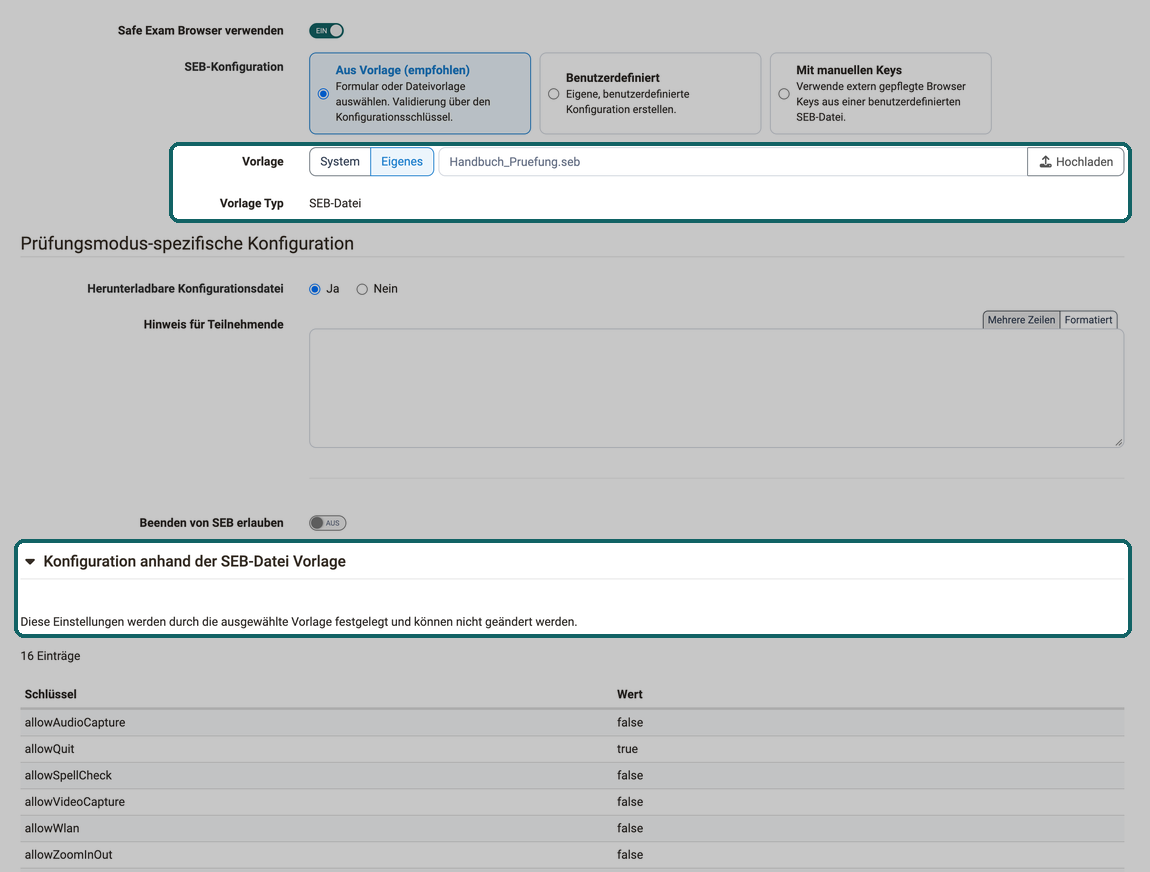
Task: Switch editor to Formatiert mode
Action: point(1088,320)
